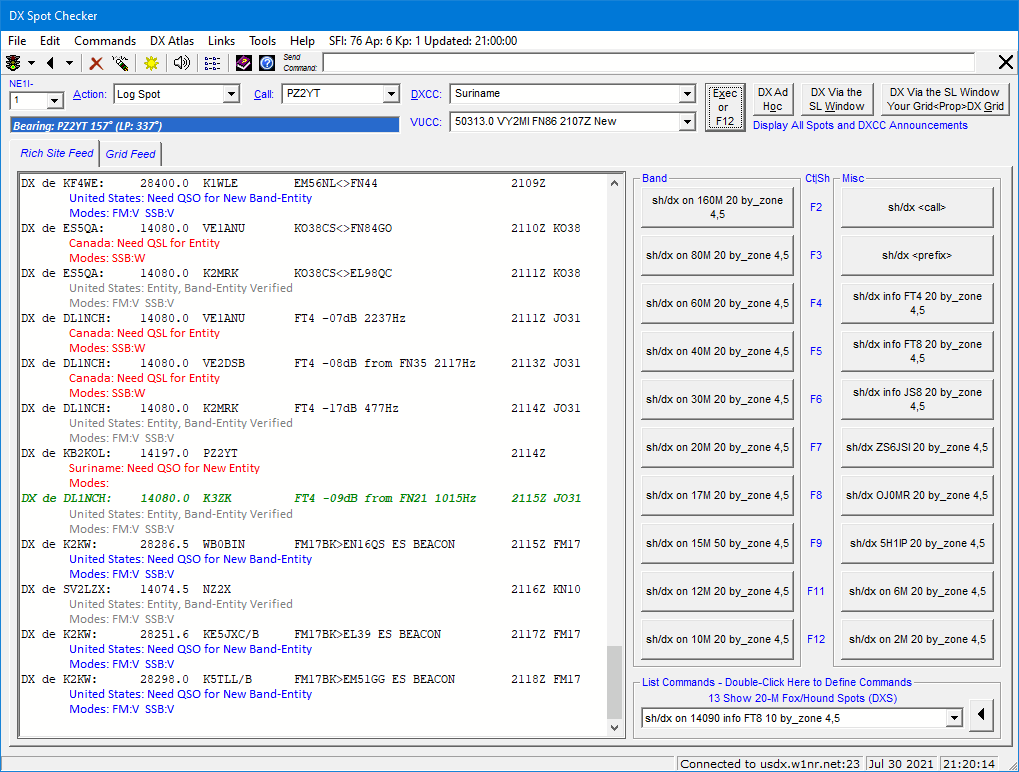
Task: Click the Your Grid<Prop>DX Grid button
Action: click(945, 99)
